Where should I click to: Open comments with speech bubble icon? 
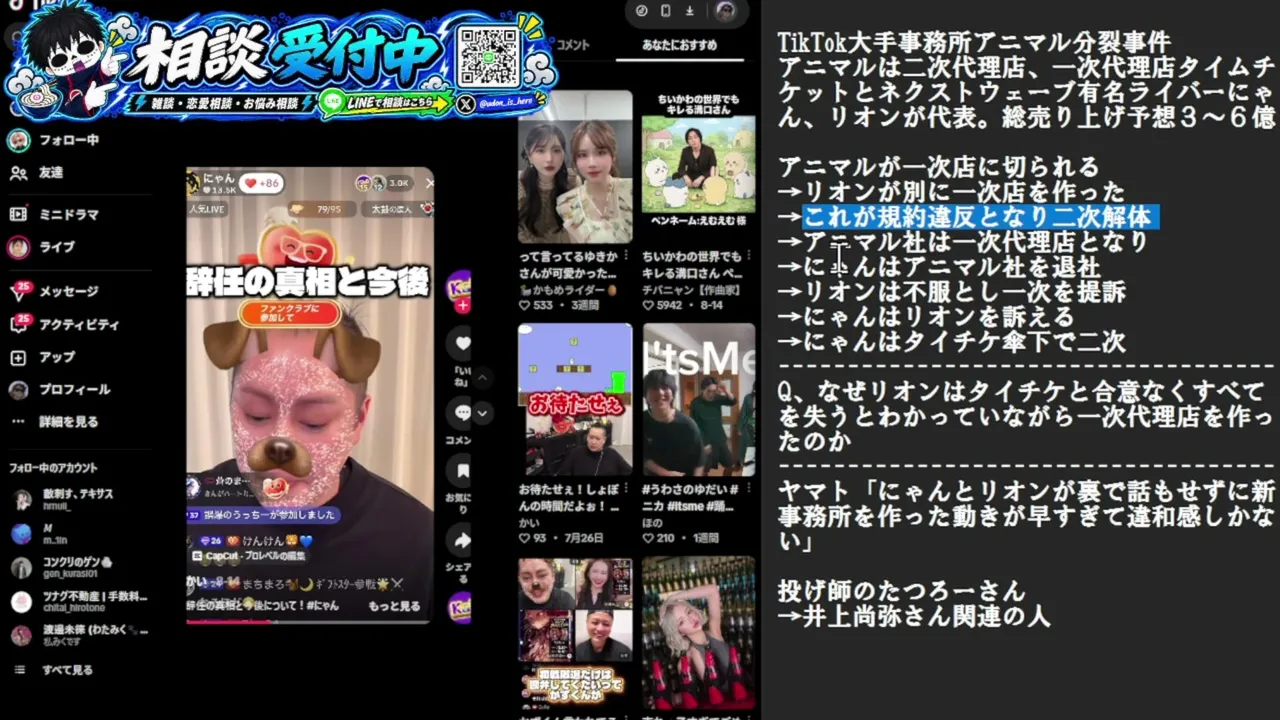click(462, 412)
